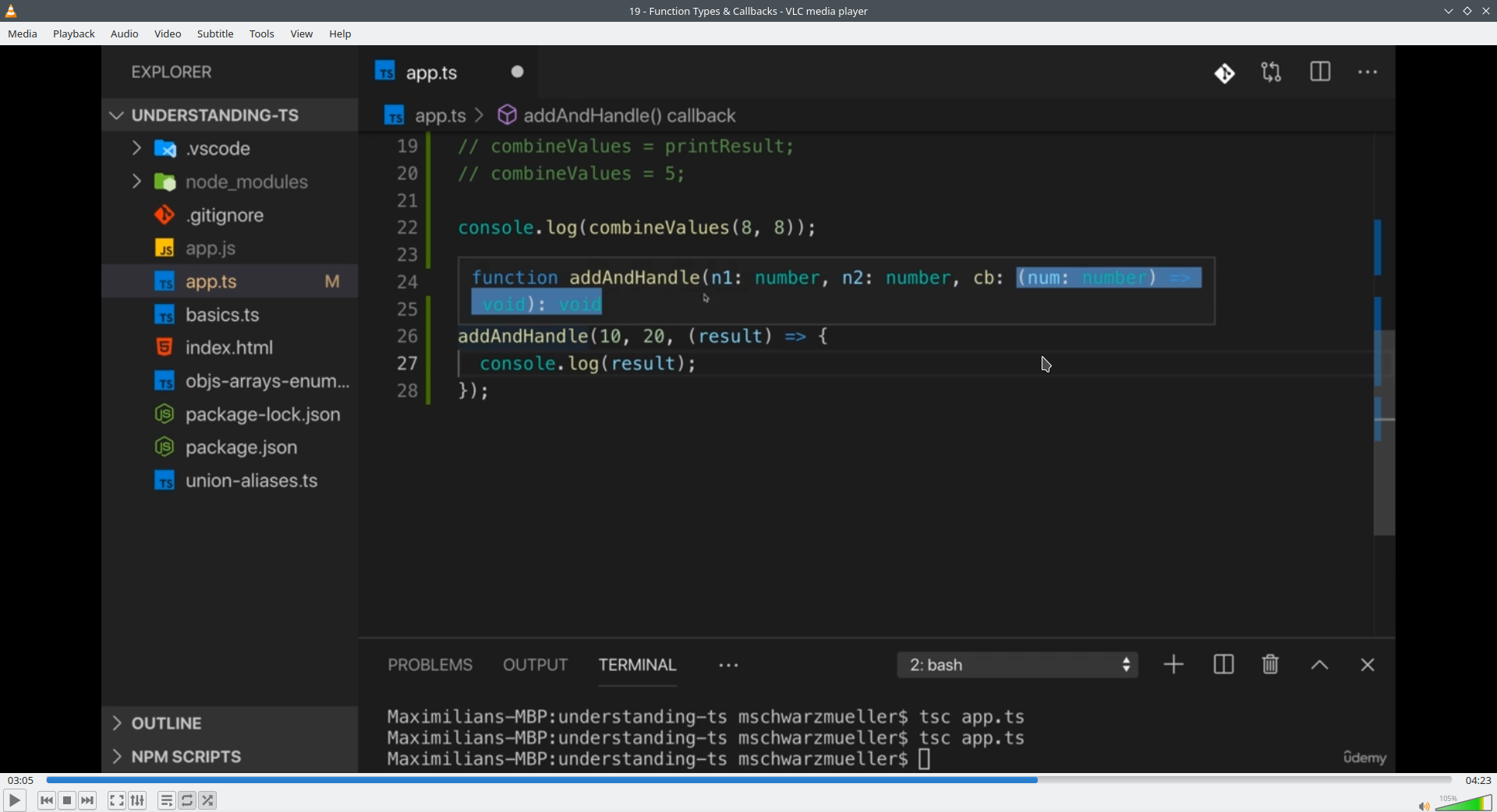Viewport: 1497px width, 812px height.
Task: Select app.ts in the explorer
Action: coord(230,281)
